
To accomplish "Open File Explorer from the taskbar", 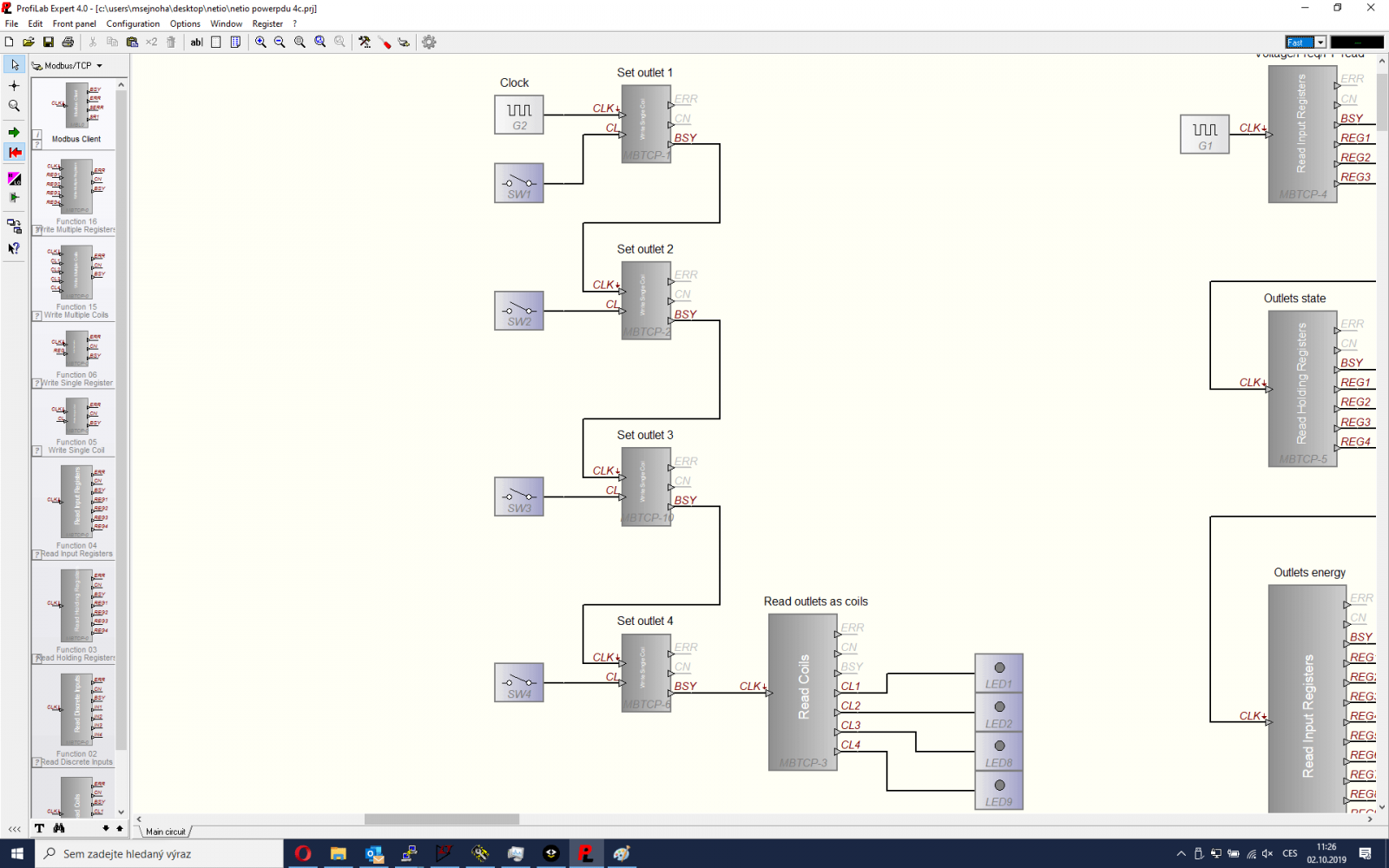I will pyautogui.click(x=339, y=853).
